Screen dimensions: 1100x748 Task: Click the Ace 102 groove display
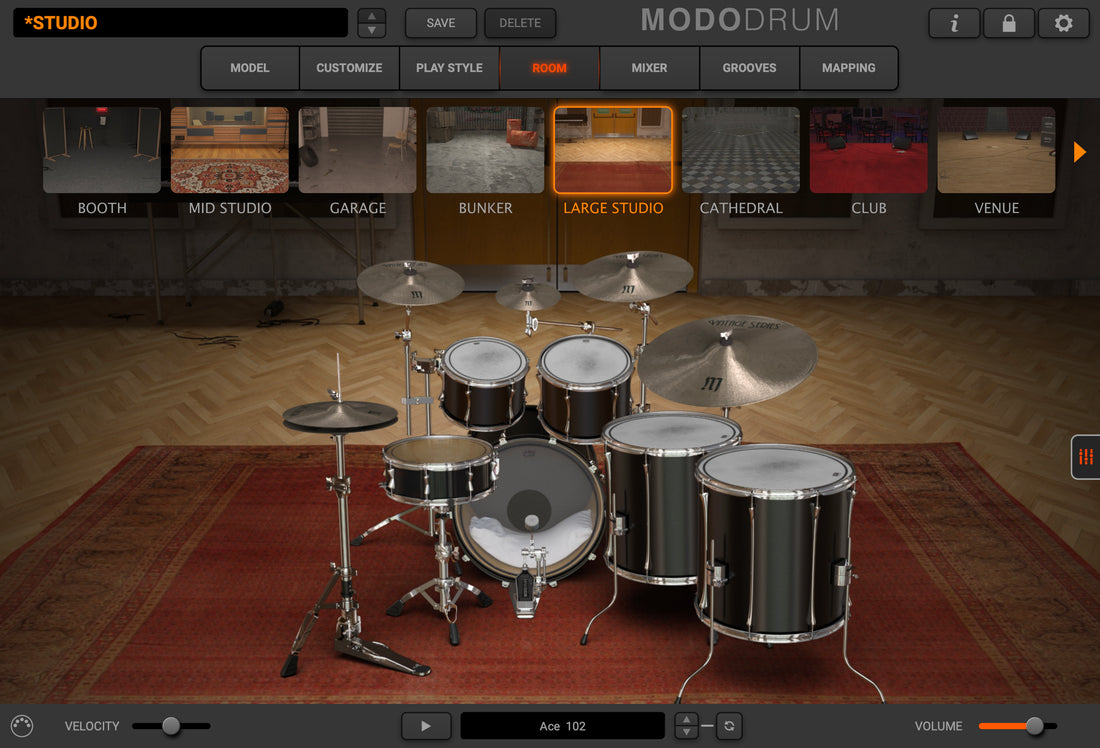coord(563,726)
